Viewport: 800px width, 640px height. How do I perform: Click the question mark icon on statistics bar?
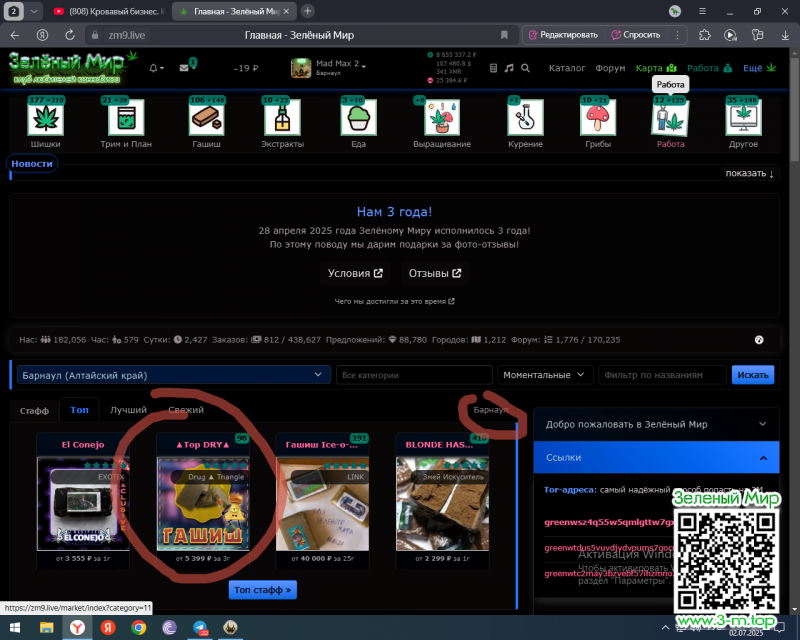point(758,340)
